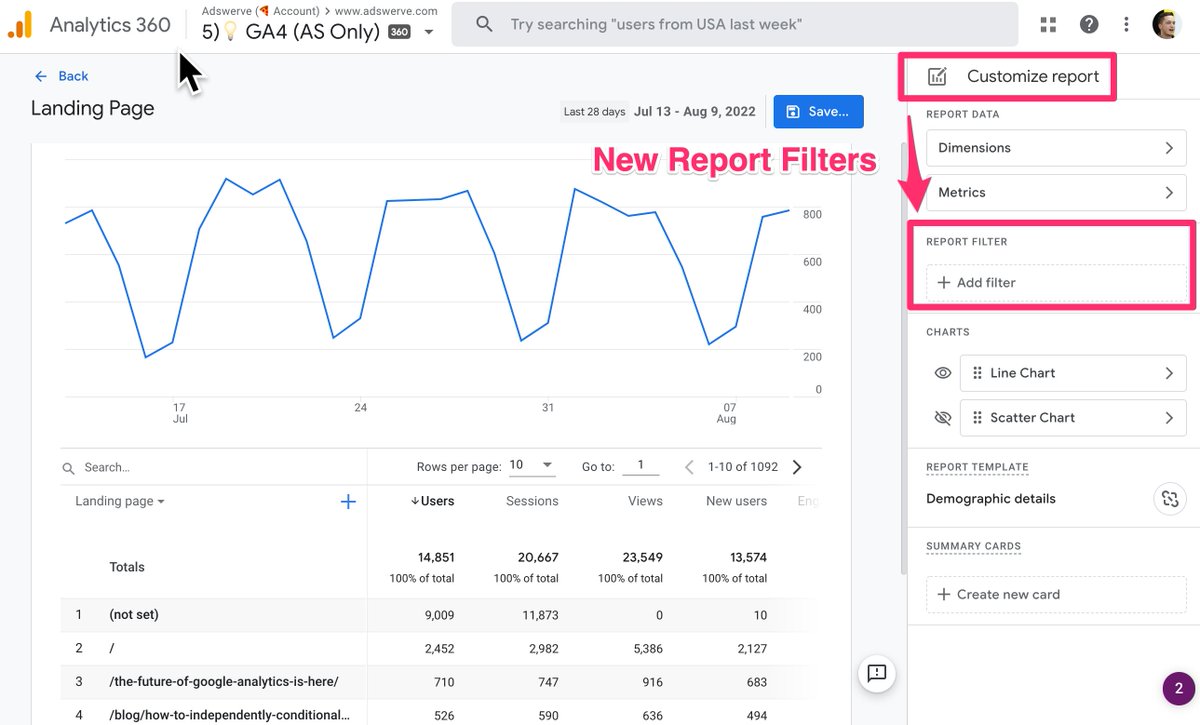Show the Scatter Chart with crossed eye icon
This screenshot has height=725, width=1200.
pyautogui.click(x=942, y=418)
